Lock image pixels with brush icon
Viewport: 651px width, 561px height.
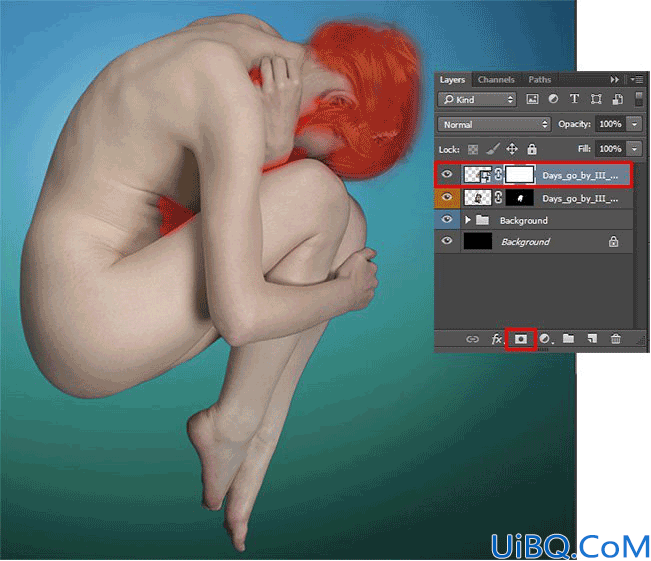tap(492, 149)
